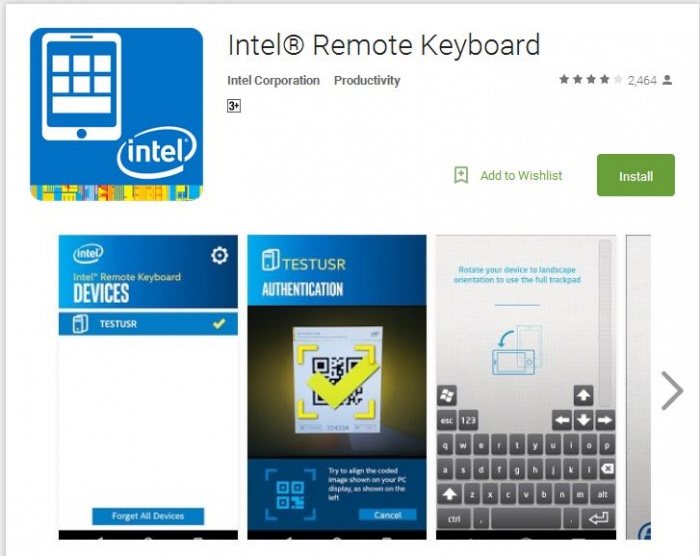Screen dimensions: 700x556
Task: Click the backspace key on keyboard screenshot
Action: [607, 468]
